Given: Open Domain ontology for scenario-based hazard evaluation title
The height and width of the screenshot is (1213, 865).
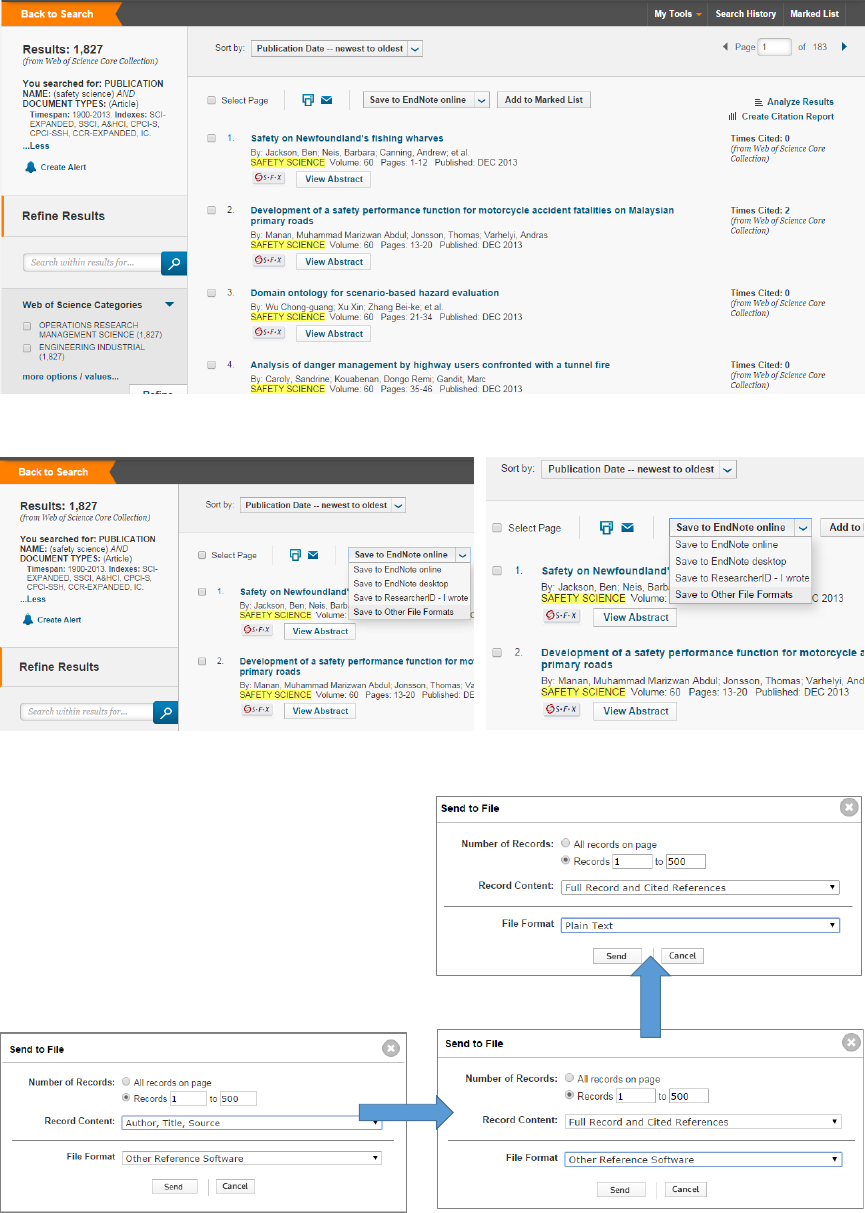Looking at the screenshot, I should 374,293.
